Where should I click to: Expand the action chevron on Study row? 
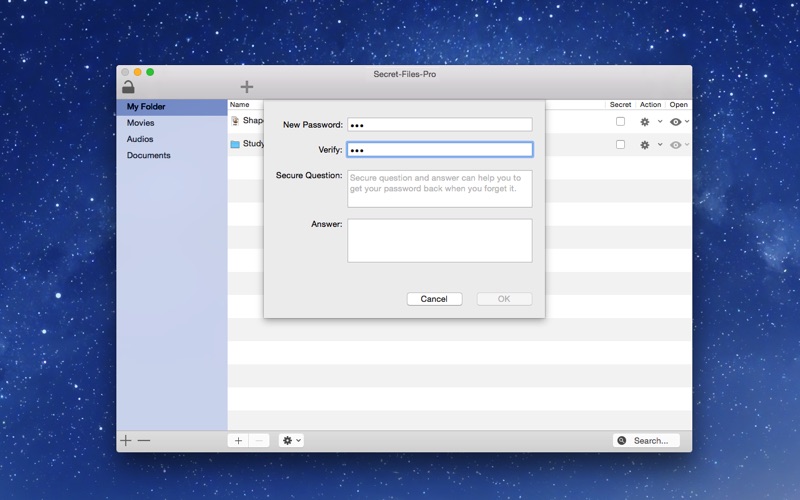click(660, 144)
